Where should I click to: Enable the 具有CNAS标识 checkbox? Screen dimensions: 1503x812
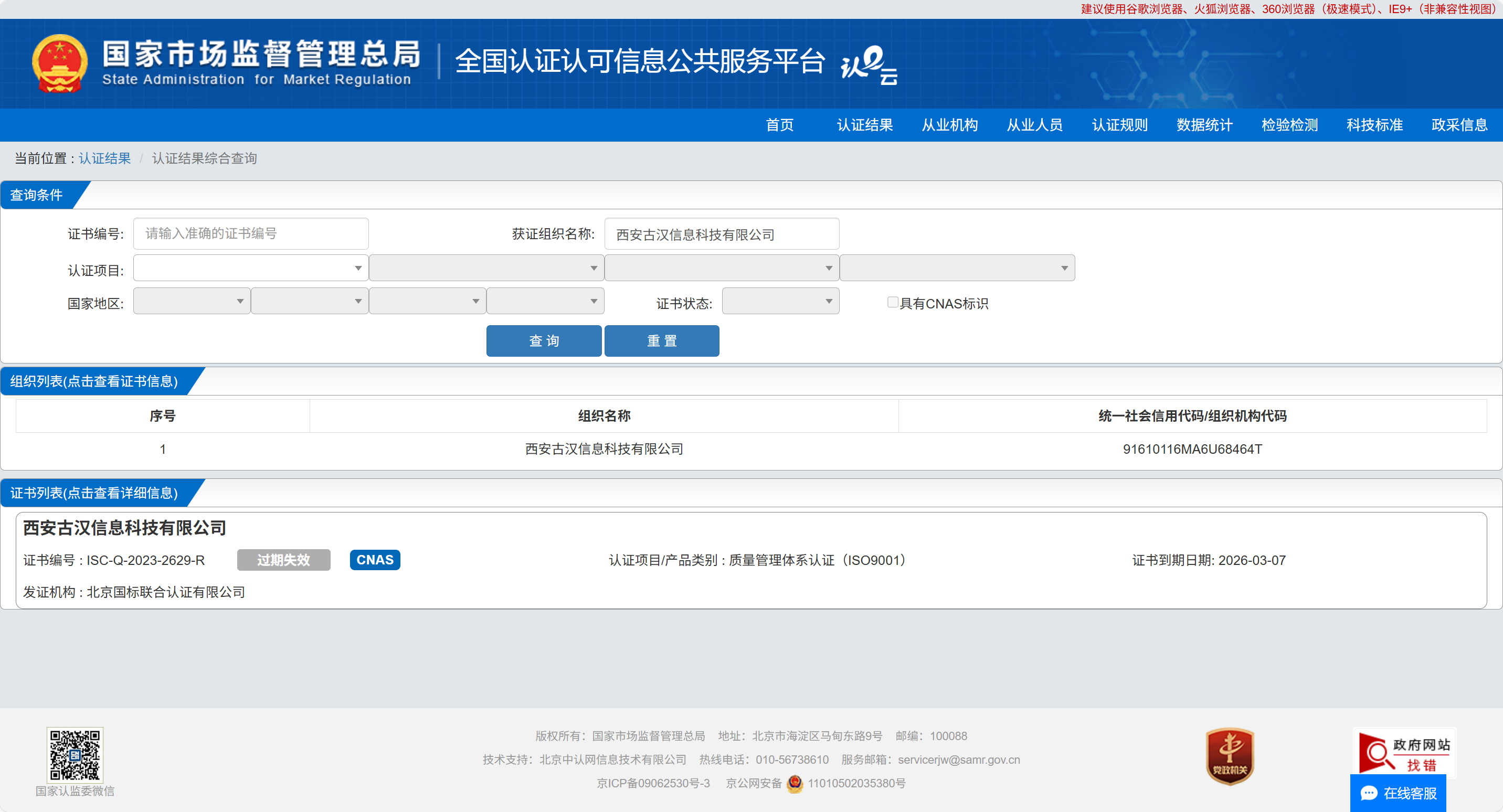click(892, 302)
